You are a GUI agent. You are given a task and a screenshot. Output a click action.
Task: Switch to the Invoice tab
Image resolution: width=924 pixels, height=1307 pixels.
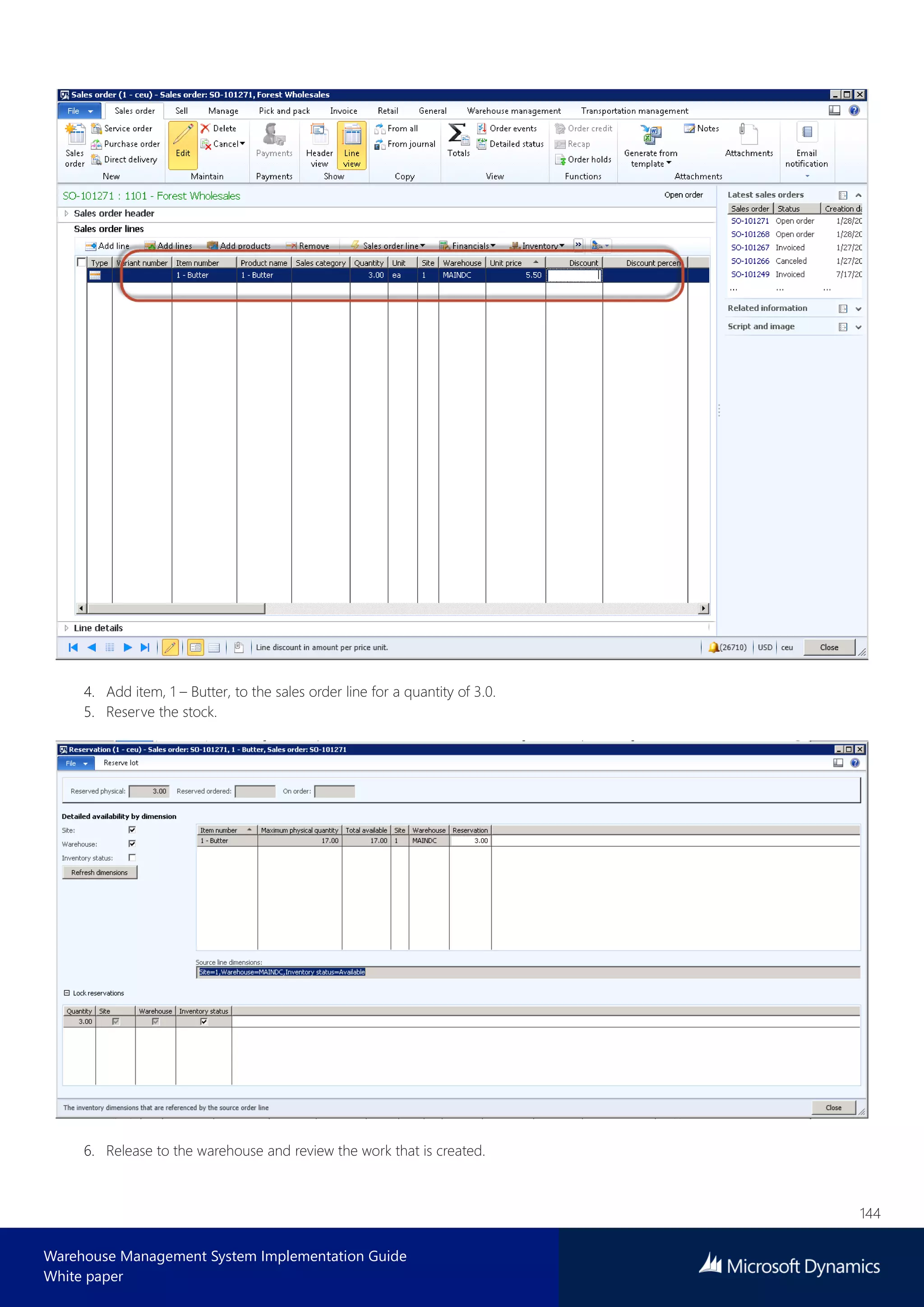tap(344, 111)
